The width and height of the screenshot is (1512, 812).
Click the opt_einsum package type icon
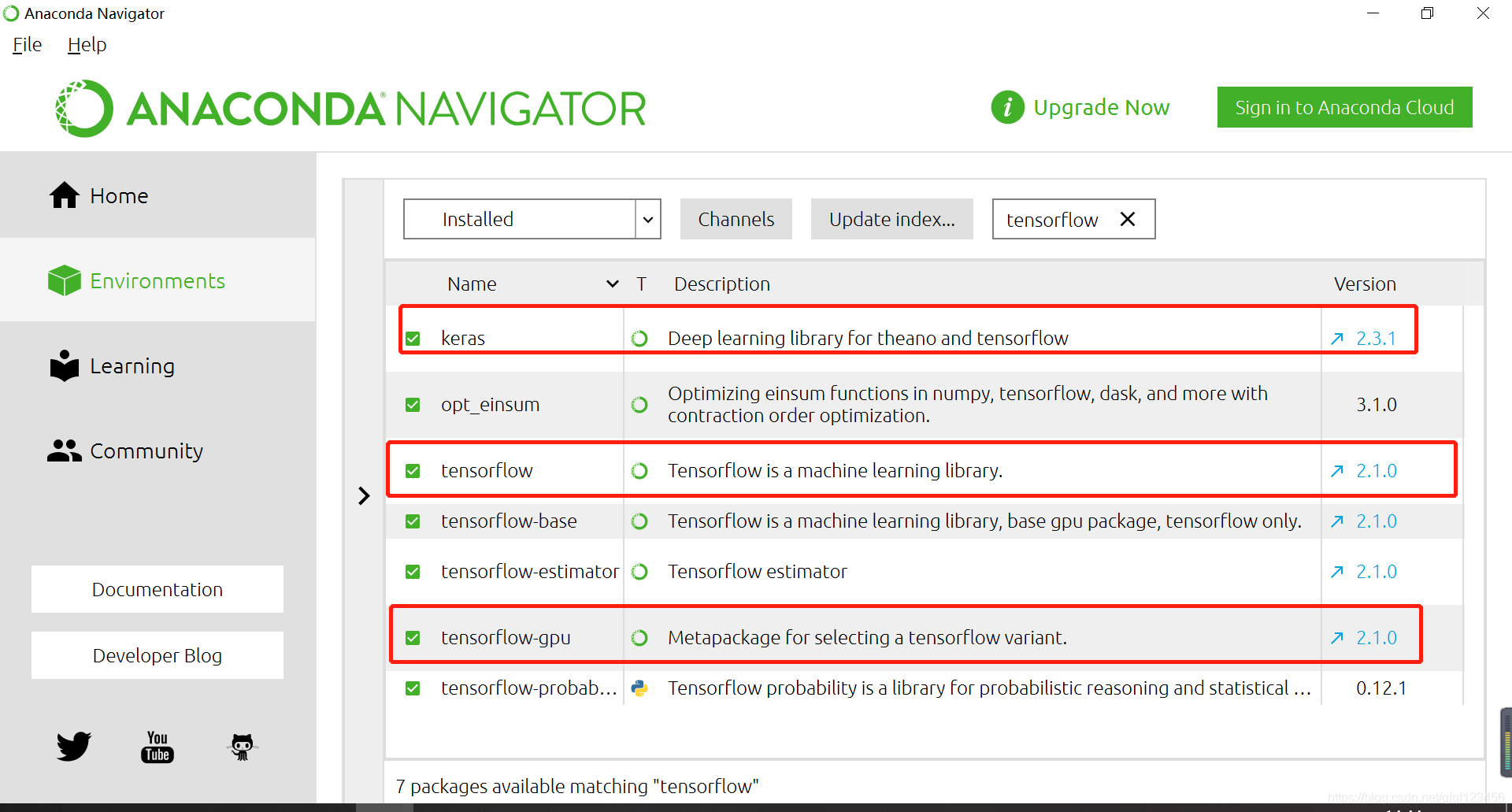coord(639,405)
